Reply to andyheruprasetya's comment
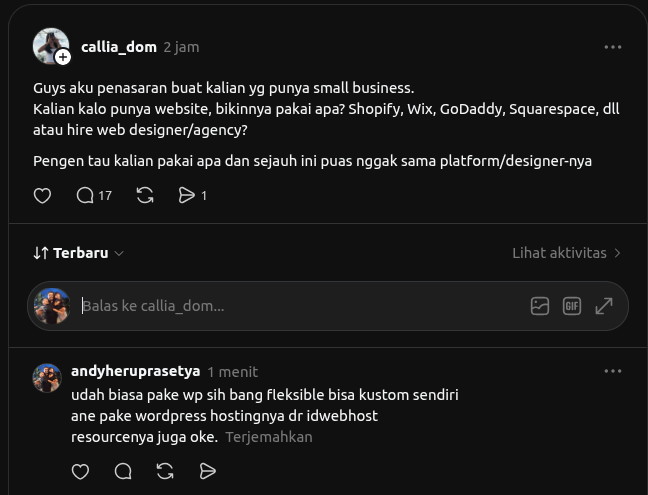Image resolution: width=648 pixels, height=495 pixels. point(123,471)
